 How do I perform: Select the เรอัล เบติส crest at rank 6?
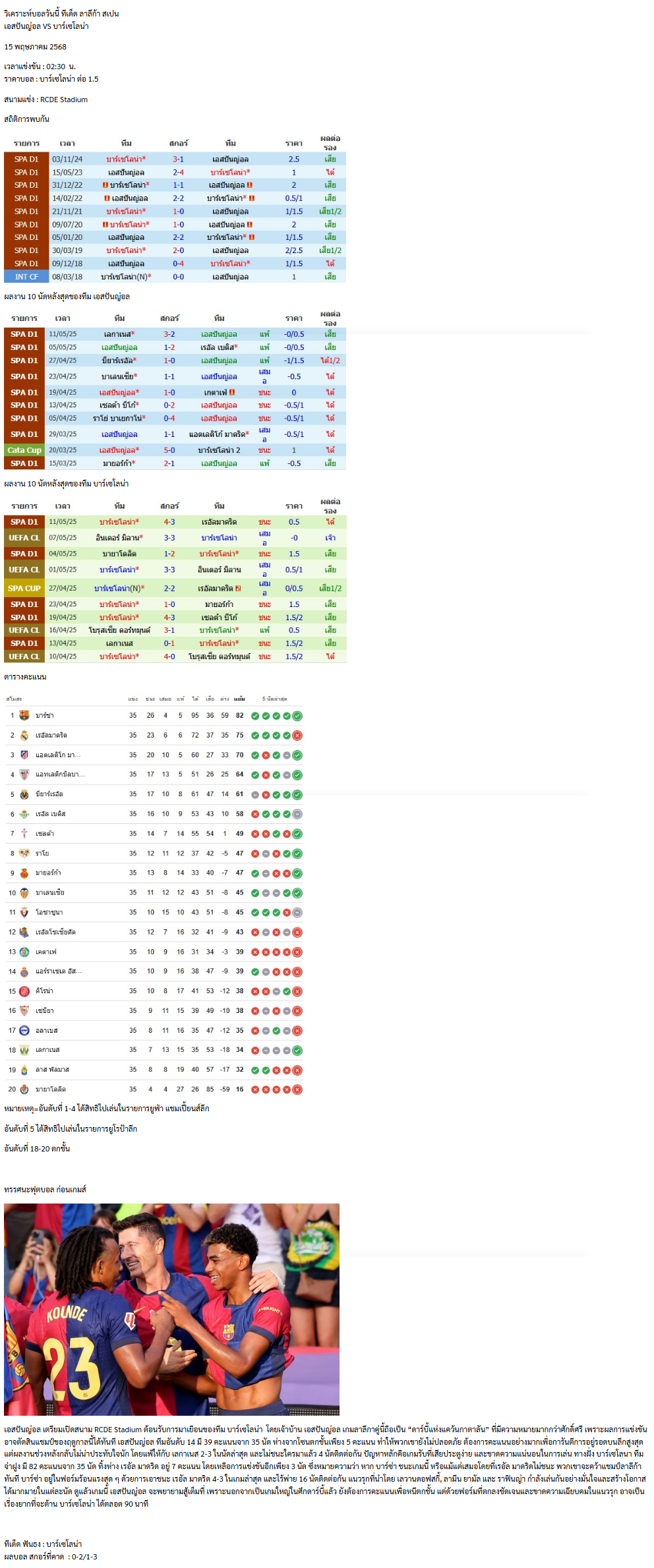(24, 814)
